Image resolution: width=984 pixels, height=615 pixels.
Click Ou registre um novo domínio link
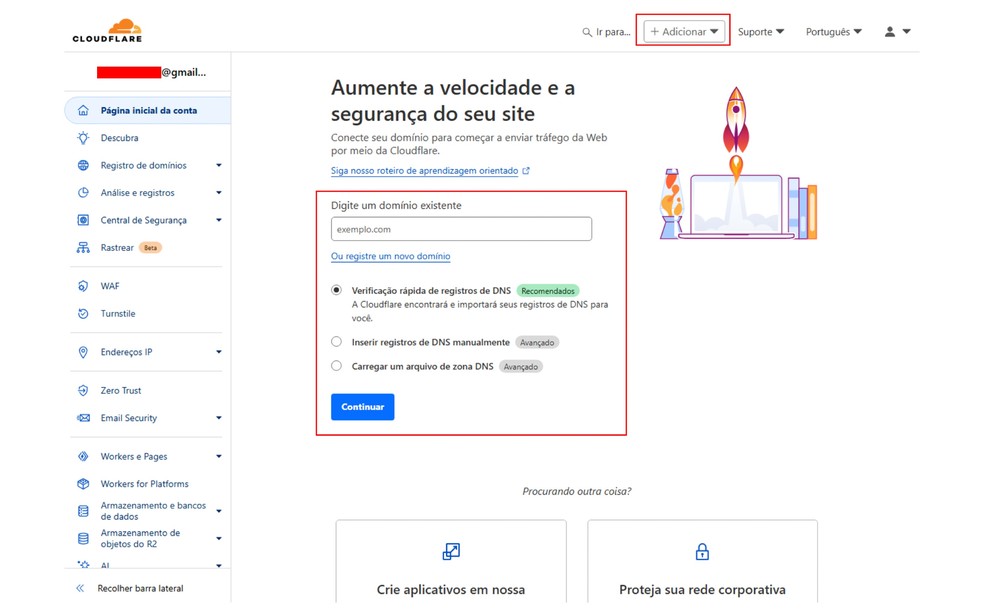pos(390,256)
